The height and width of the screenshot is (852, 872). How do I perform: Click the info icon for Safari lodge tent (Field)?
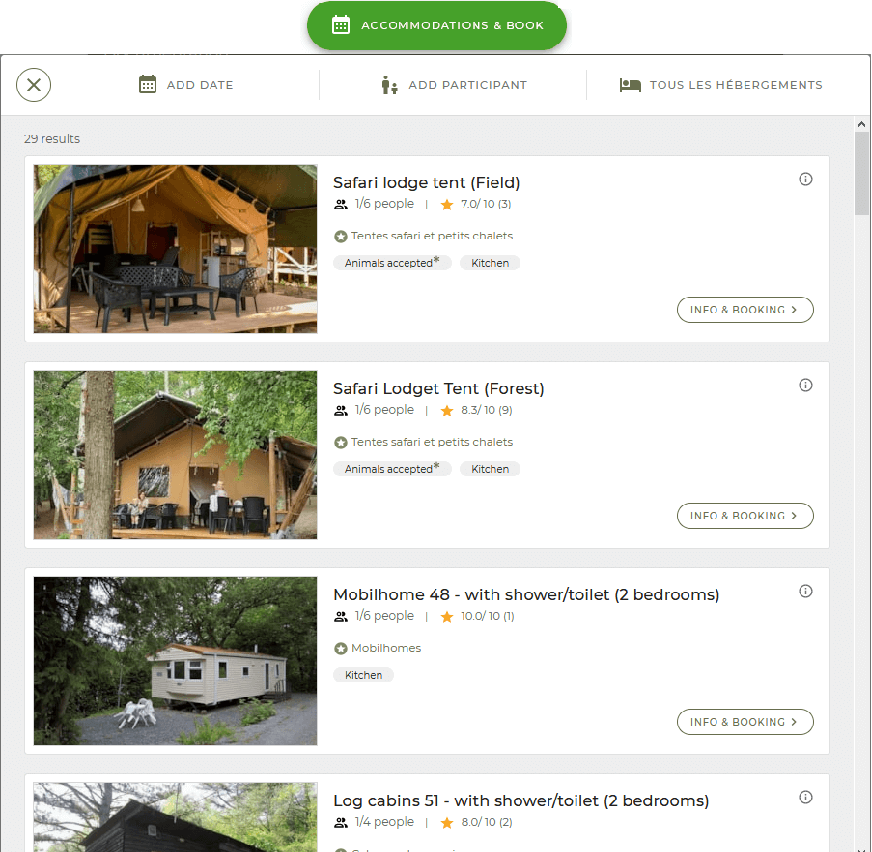click(806, 179)
